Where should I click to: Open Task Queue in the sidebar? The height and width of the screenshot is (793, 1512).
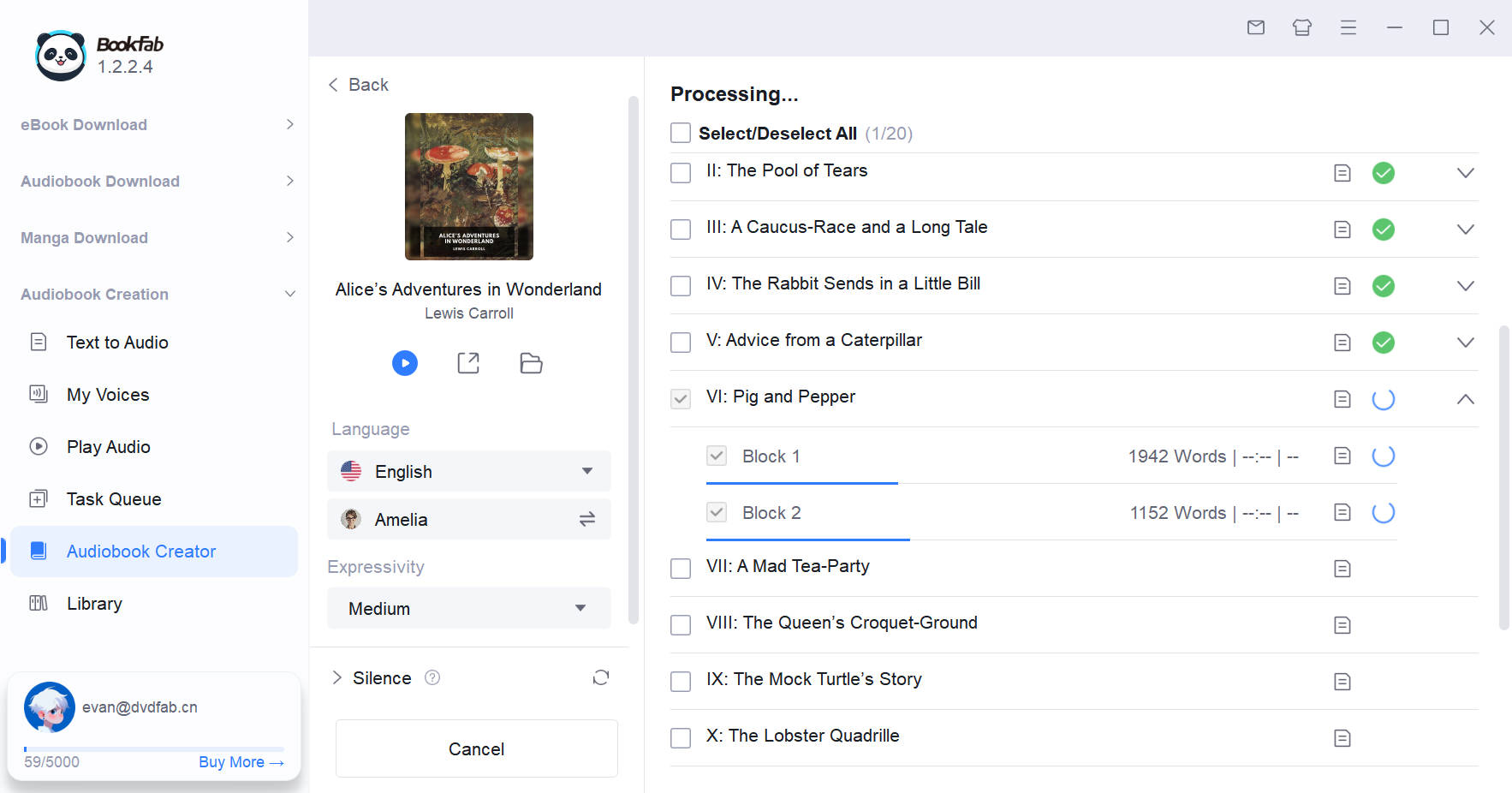[x=114, y=499]
